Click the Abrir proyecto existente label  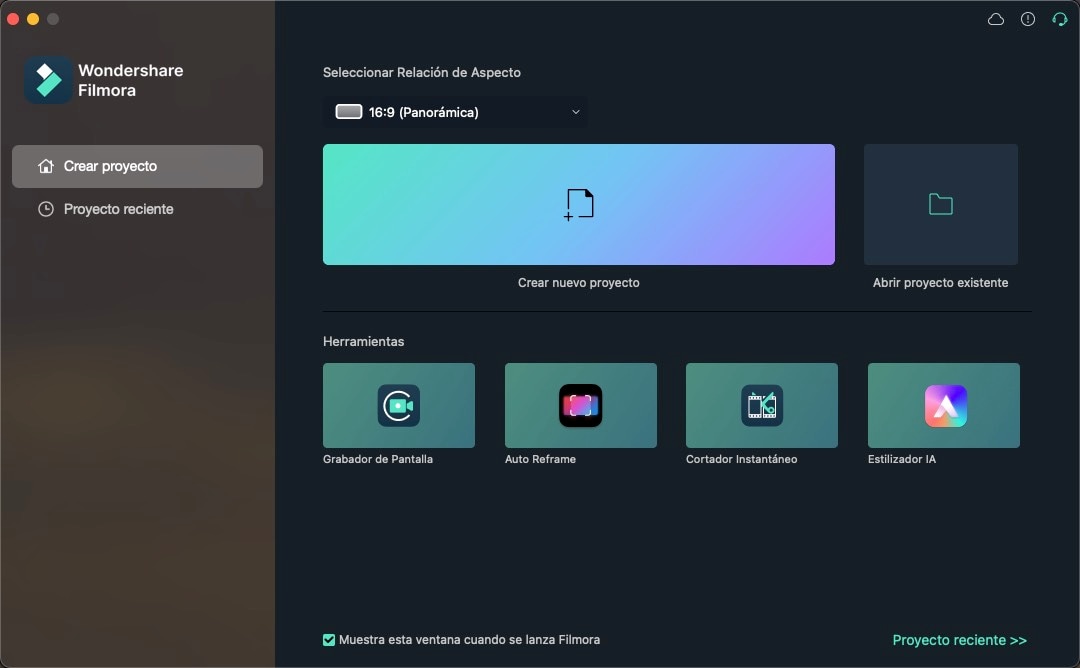pos(940,283)
